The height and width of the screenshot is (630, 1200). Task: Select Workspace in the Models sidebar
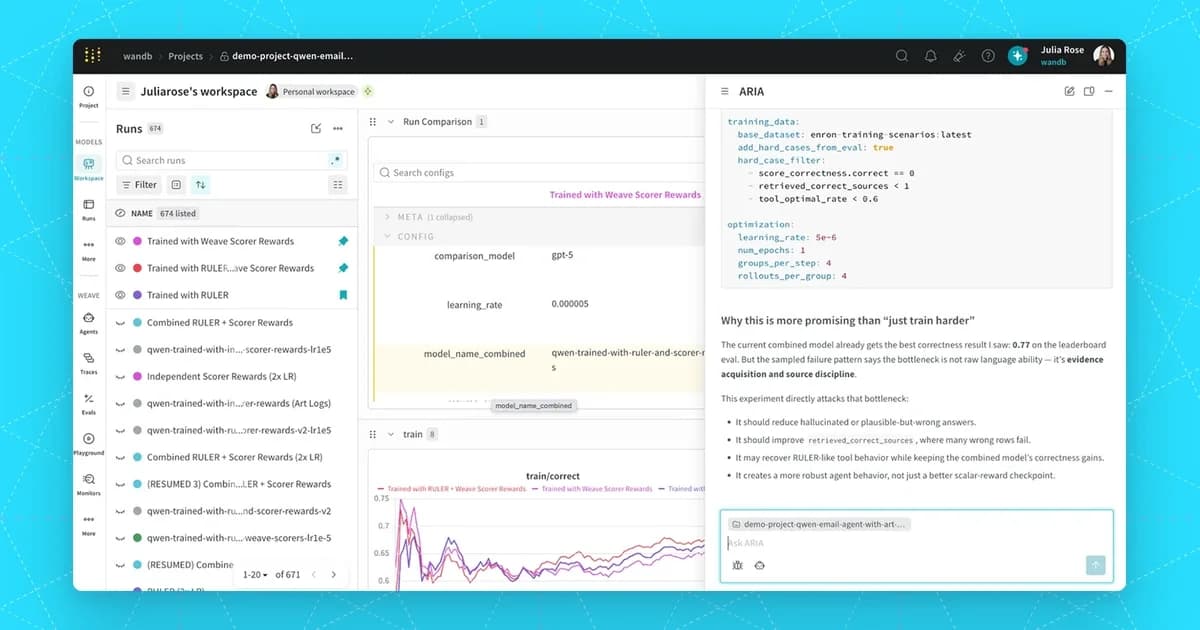click(89, 168)
